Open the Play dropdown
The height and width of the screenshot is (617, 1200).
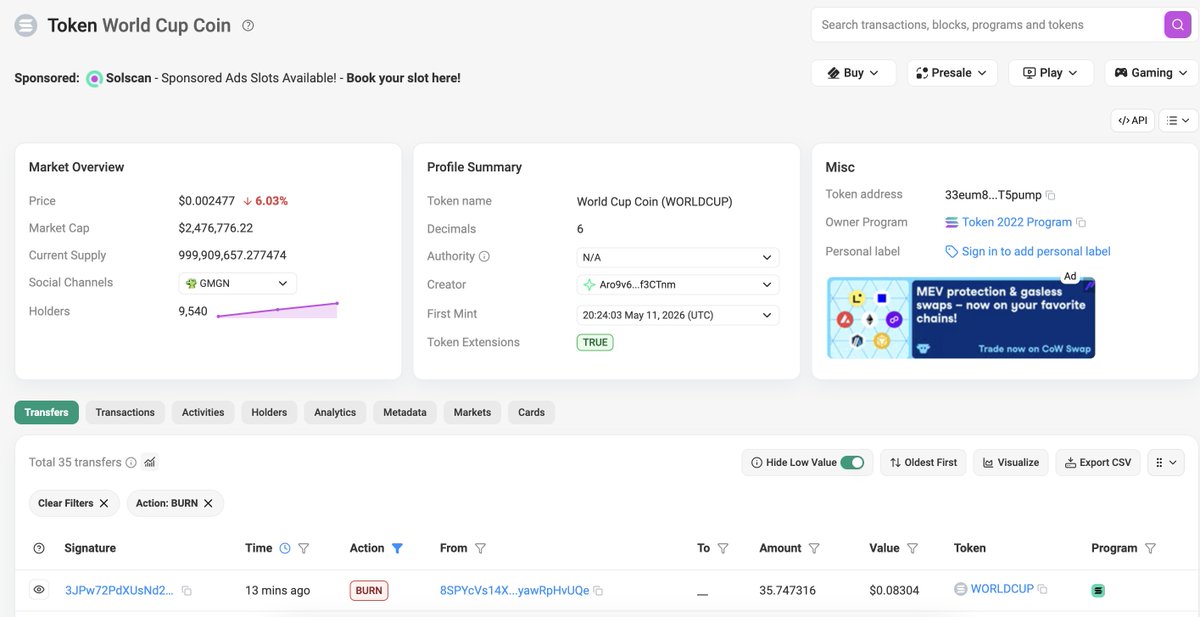1051,73
